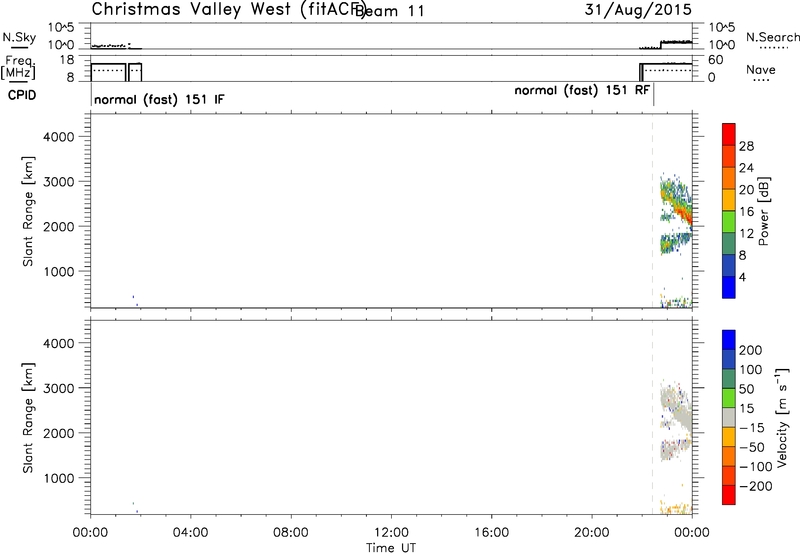
Task: Pick the red bottom segment of Velocity colorbar
Action: click(729, 495)
